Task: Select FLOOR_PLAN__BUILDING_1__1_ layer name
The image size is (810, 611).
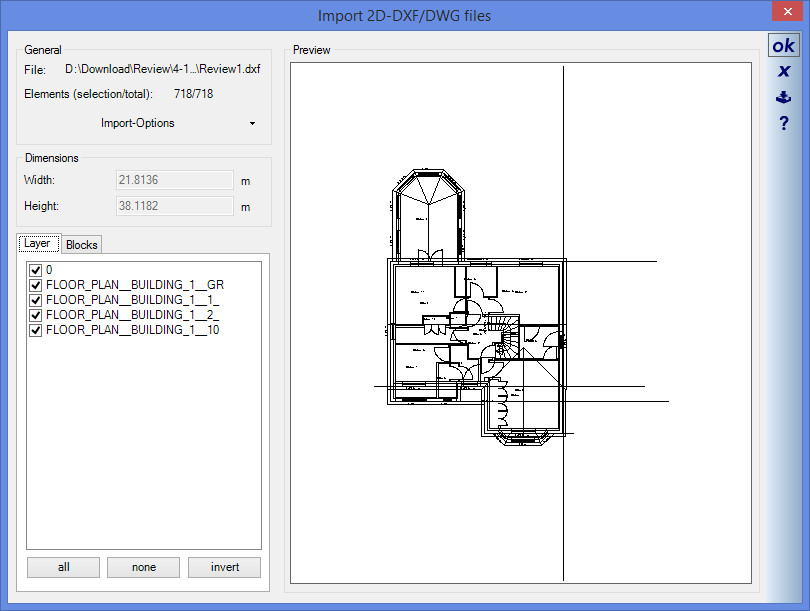Action: tap(133, 300)
